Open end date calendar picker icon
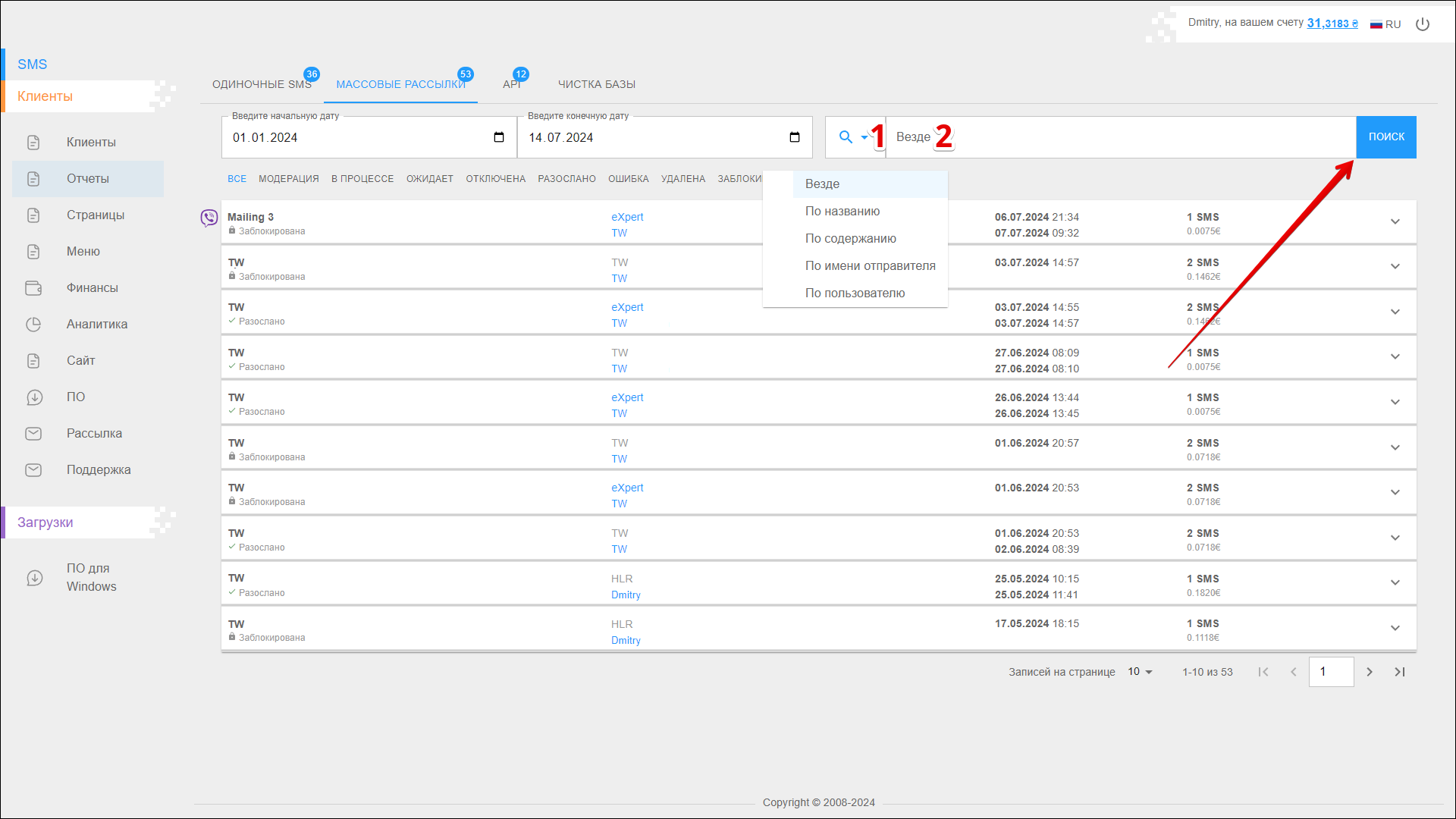 795,137
